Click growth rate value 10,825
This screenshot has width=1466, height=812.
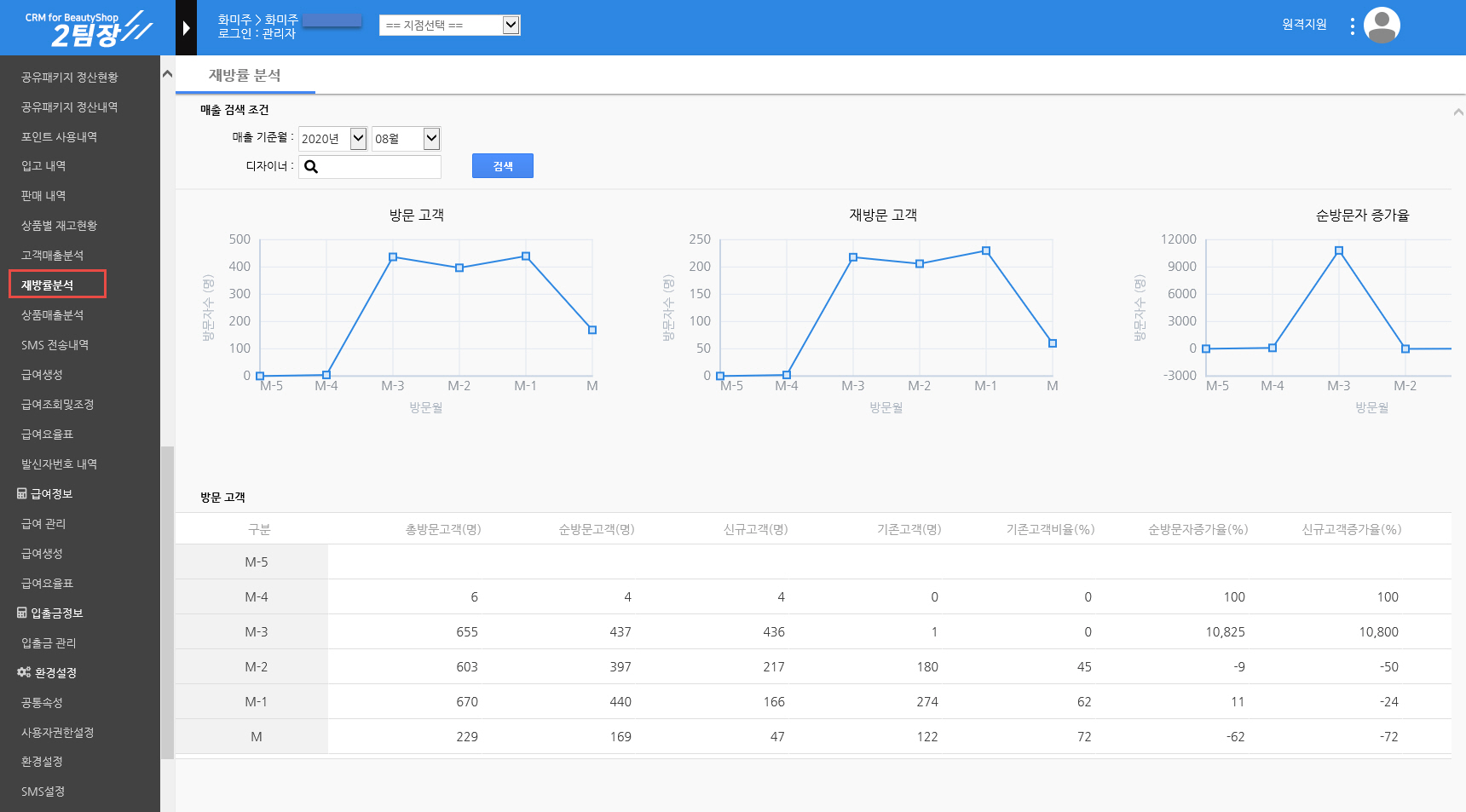click(1225, 632)
